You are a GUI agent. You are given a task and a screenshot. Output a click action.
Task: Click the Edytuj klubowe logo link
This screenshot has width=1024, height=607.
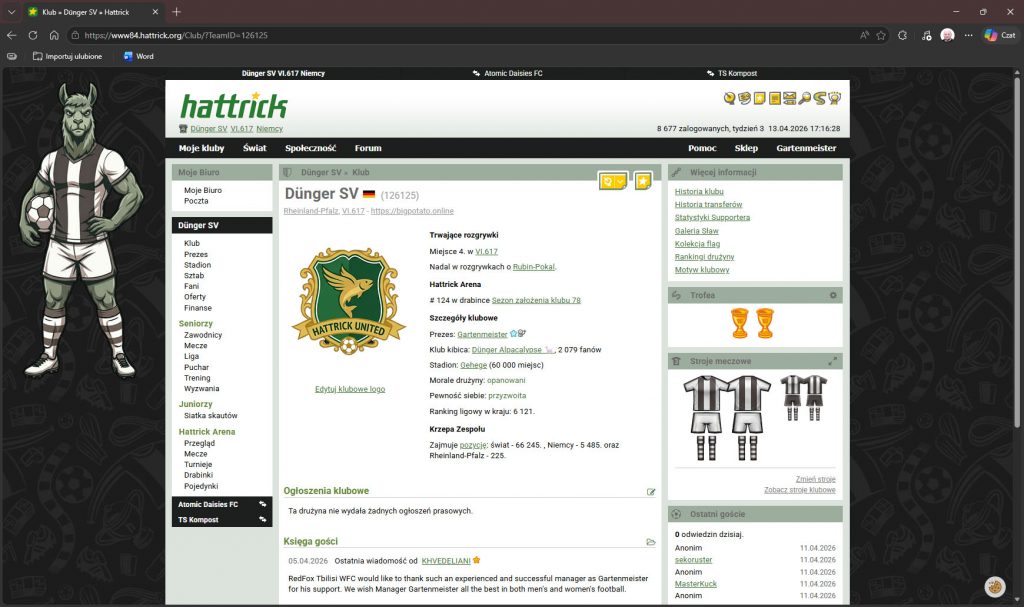pos(349,389)
